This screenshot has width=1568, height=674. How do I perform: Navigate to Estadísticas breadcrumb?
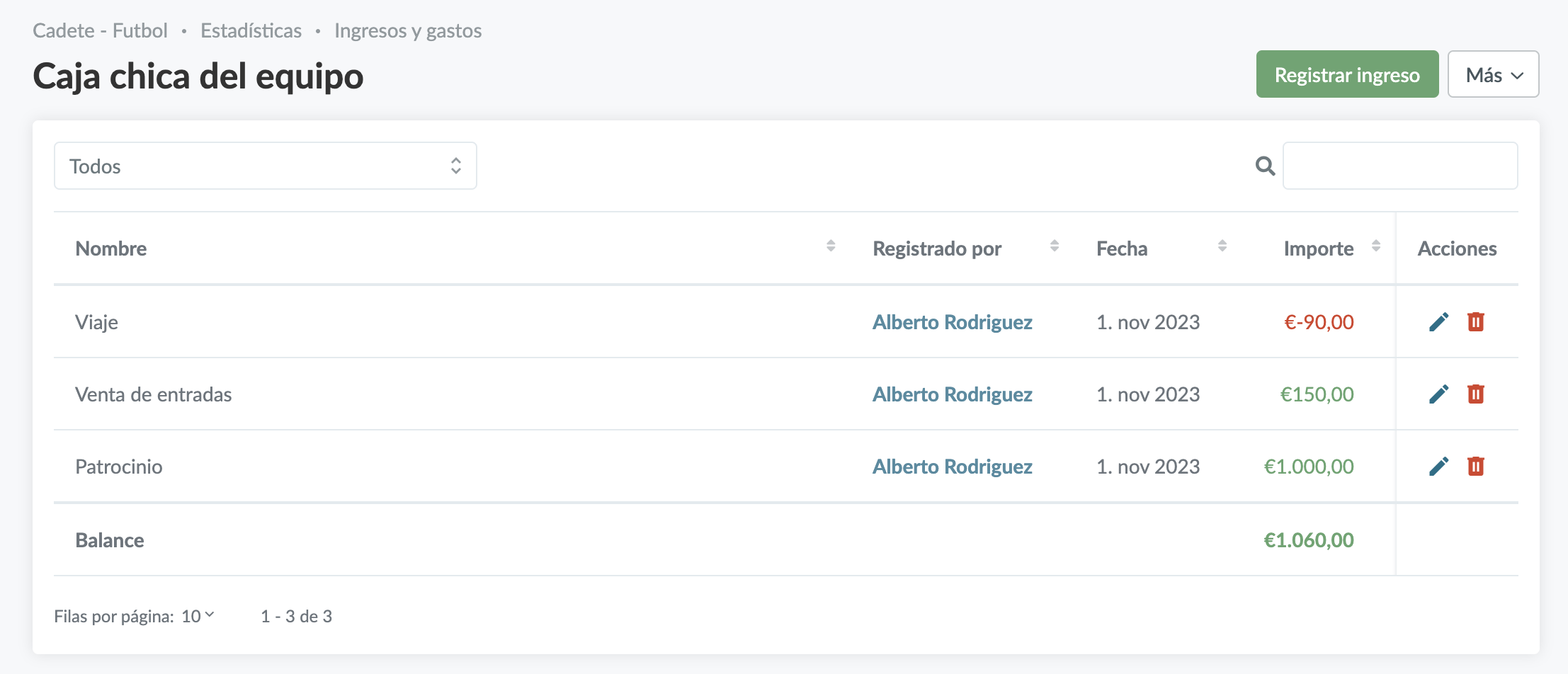point(251,31)
